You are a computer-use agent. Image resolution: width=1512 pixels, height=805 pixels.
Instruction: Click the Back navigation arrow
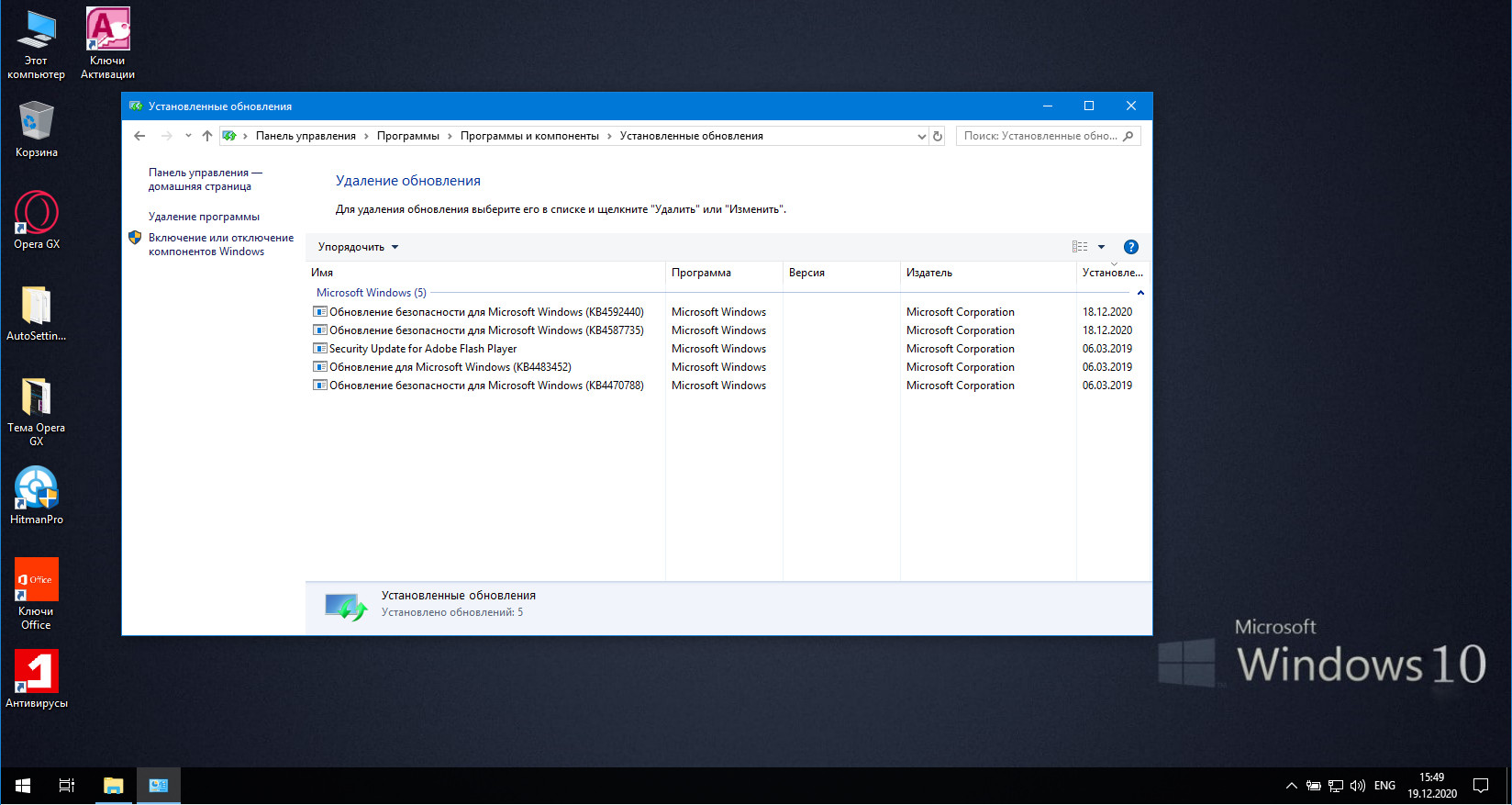click(139, 136)
